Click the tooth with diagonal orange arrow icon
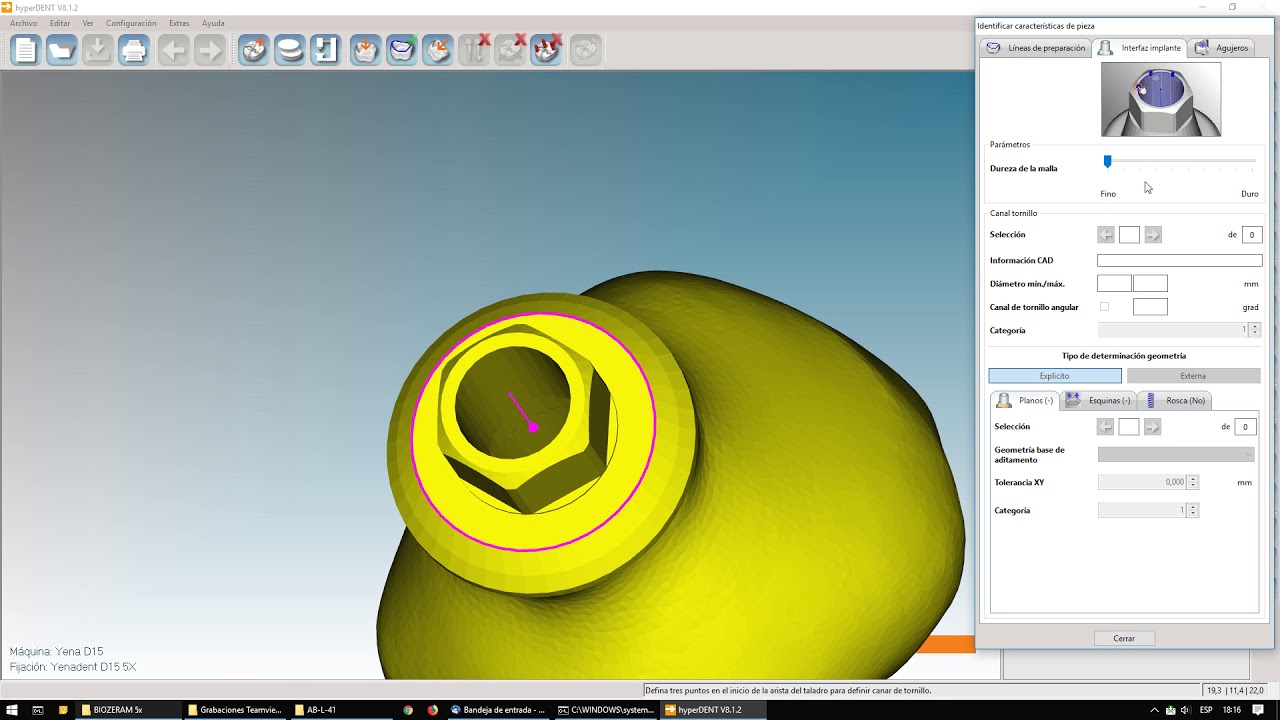1280x720 pixels. pos(437,50)
